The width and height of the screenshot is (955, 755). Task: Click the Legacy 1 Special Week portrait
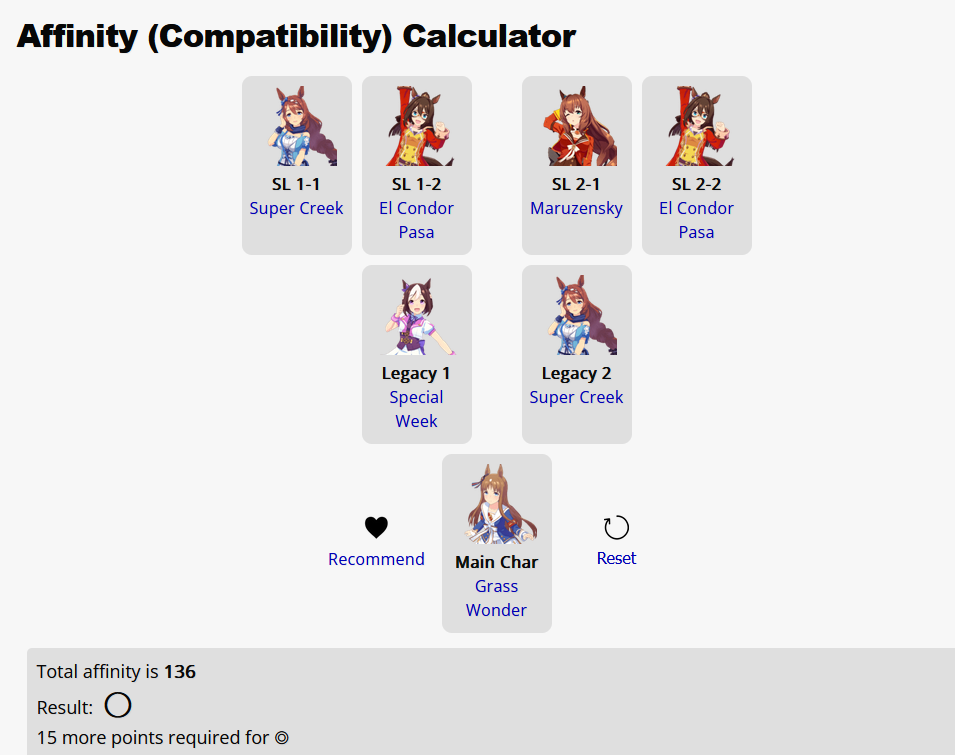tap(417, 315)
